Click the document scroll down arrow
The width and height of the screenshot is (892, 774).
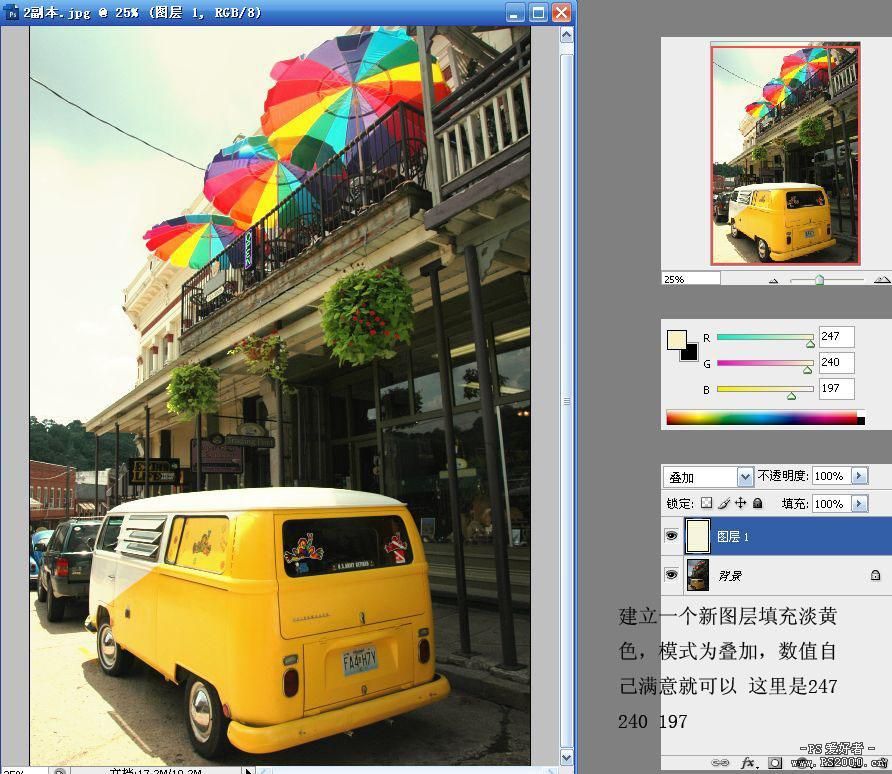(x=567, y=757)
